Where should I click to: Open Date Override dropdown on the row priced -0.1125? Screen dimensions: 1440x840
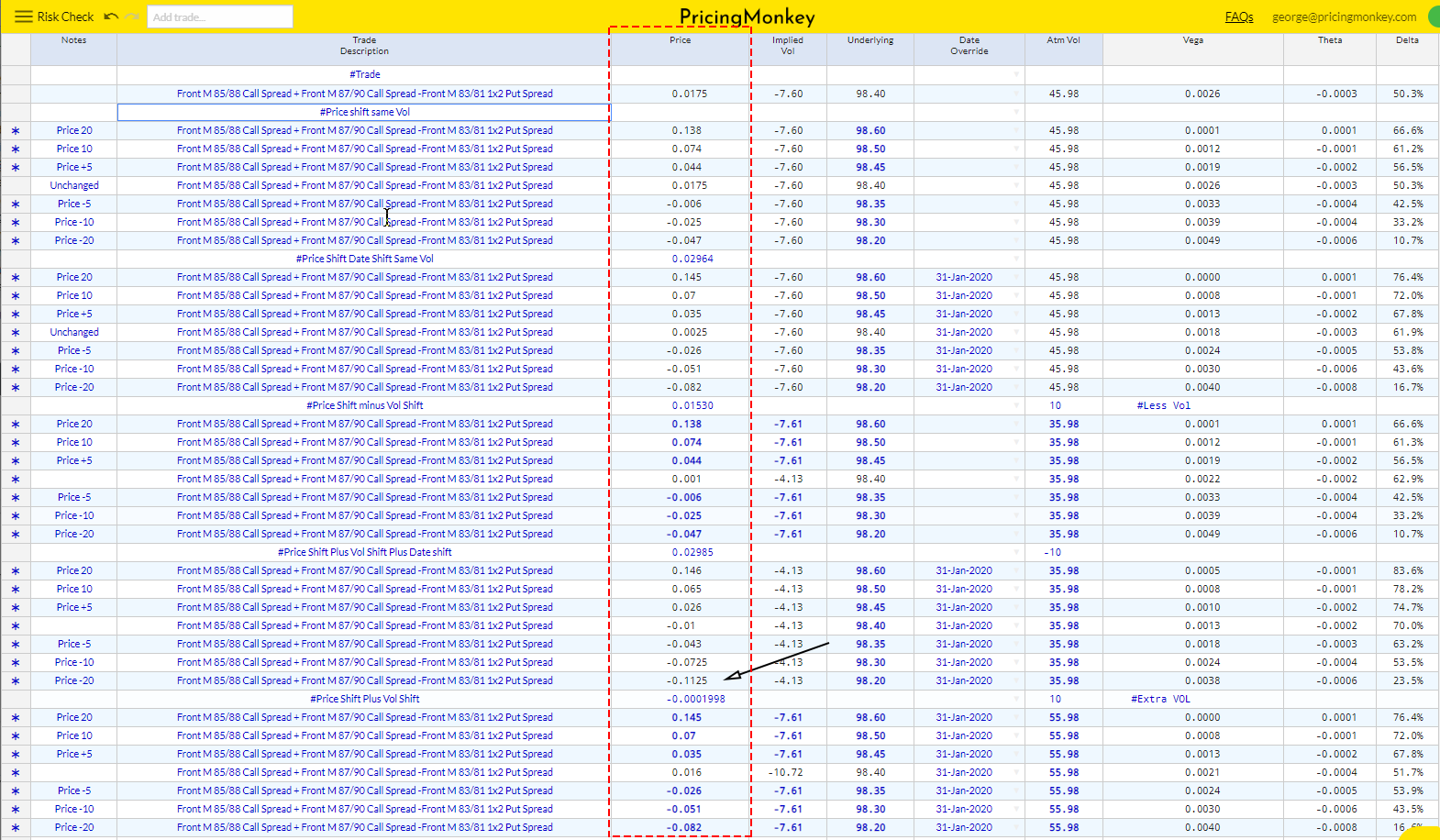pos(1016,680)
